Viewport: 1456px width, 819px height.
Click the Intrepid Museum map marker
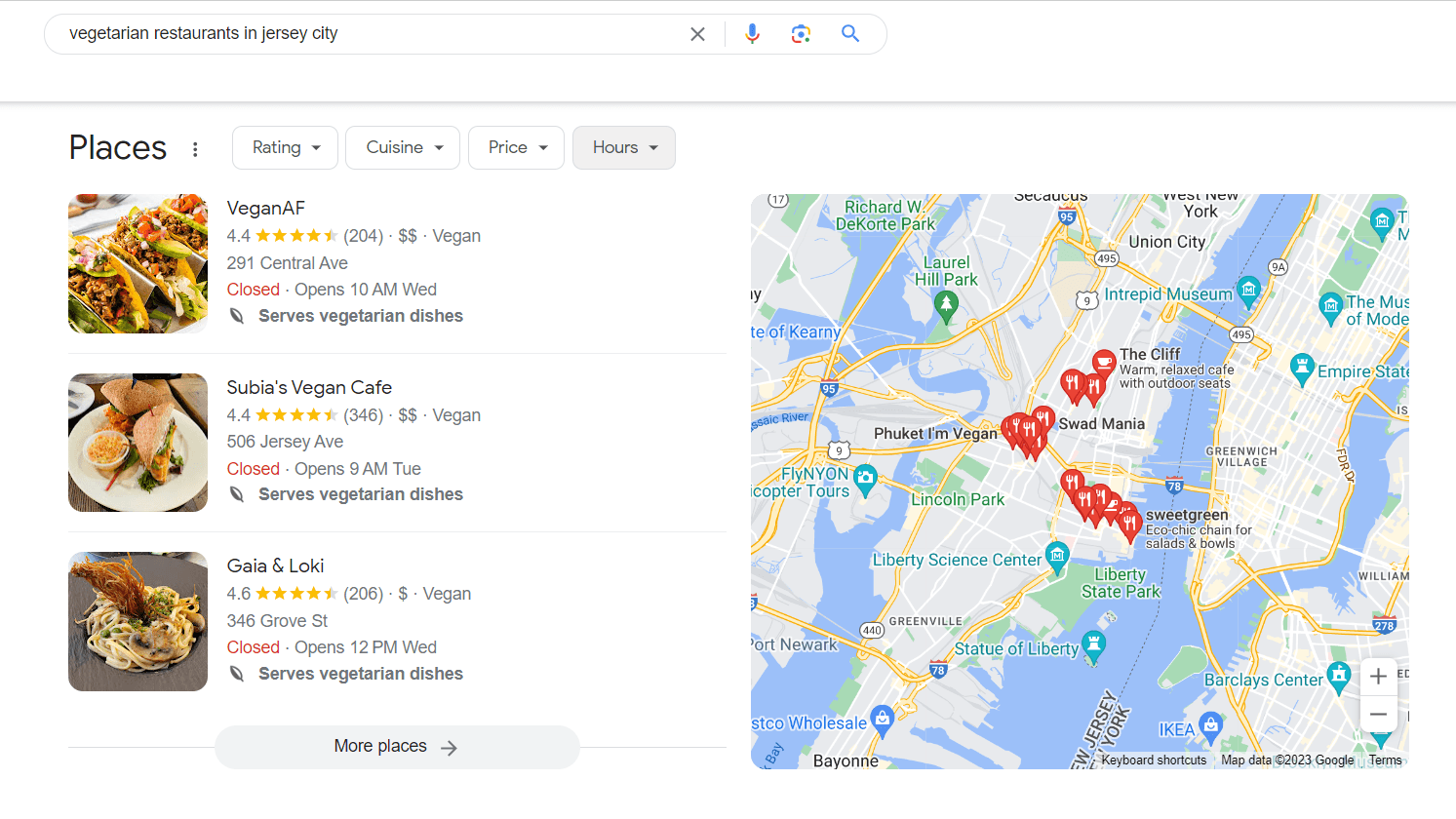tap(1248, 290)
